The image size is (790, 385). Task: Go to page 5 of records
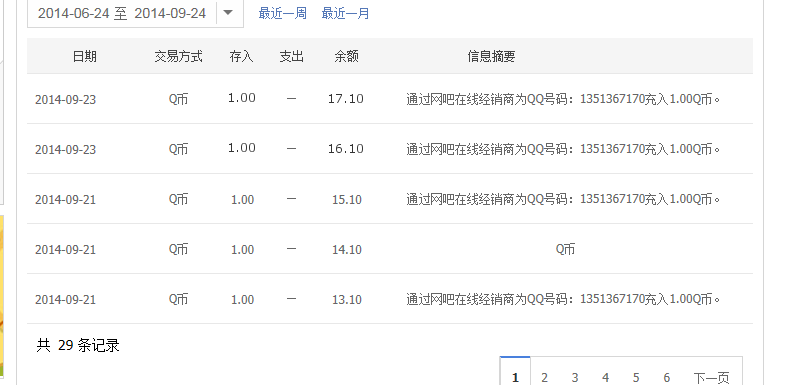pos(636,377)
